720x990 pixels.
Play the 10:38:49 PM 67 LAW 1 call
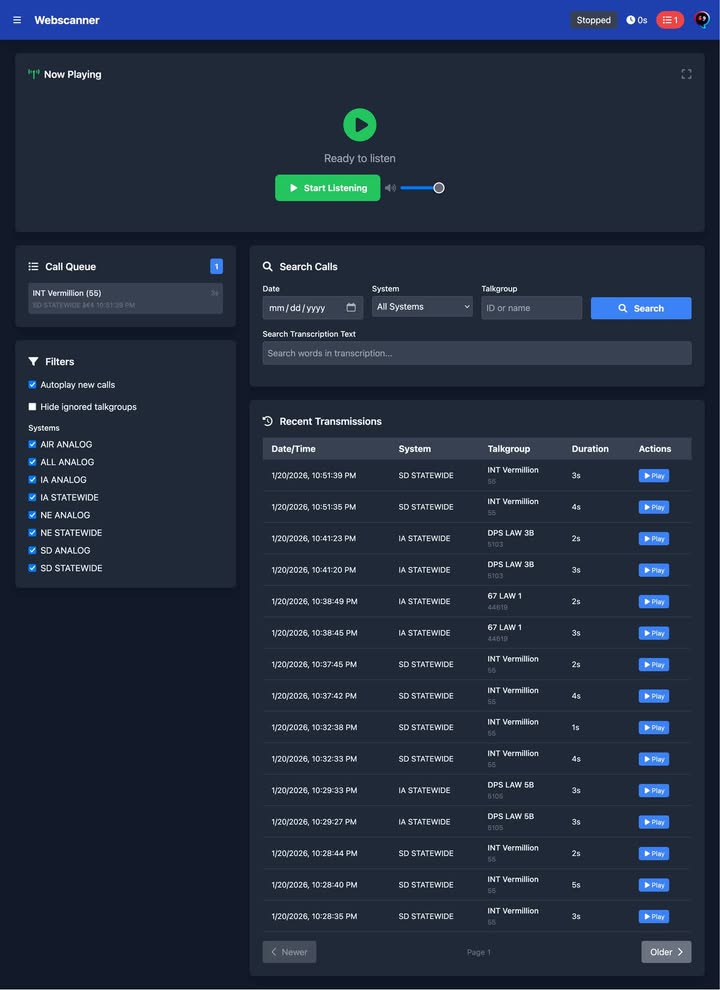click(x=654, y=602)
